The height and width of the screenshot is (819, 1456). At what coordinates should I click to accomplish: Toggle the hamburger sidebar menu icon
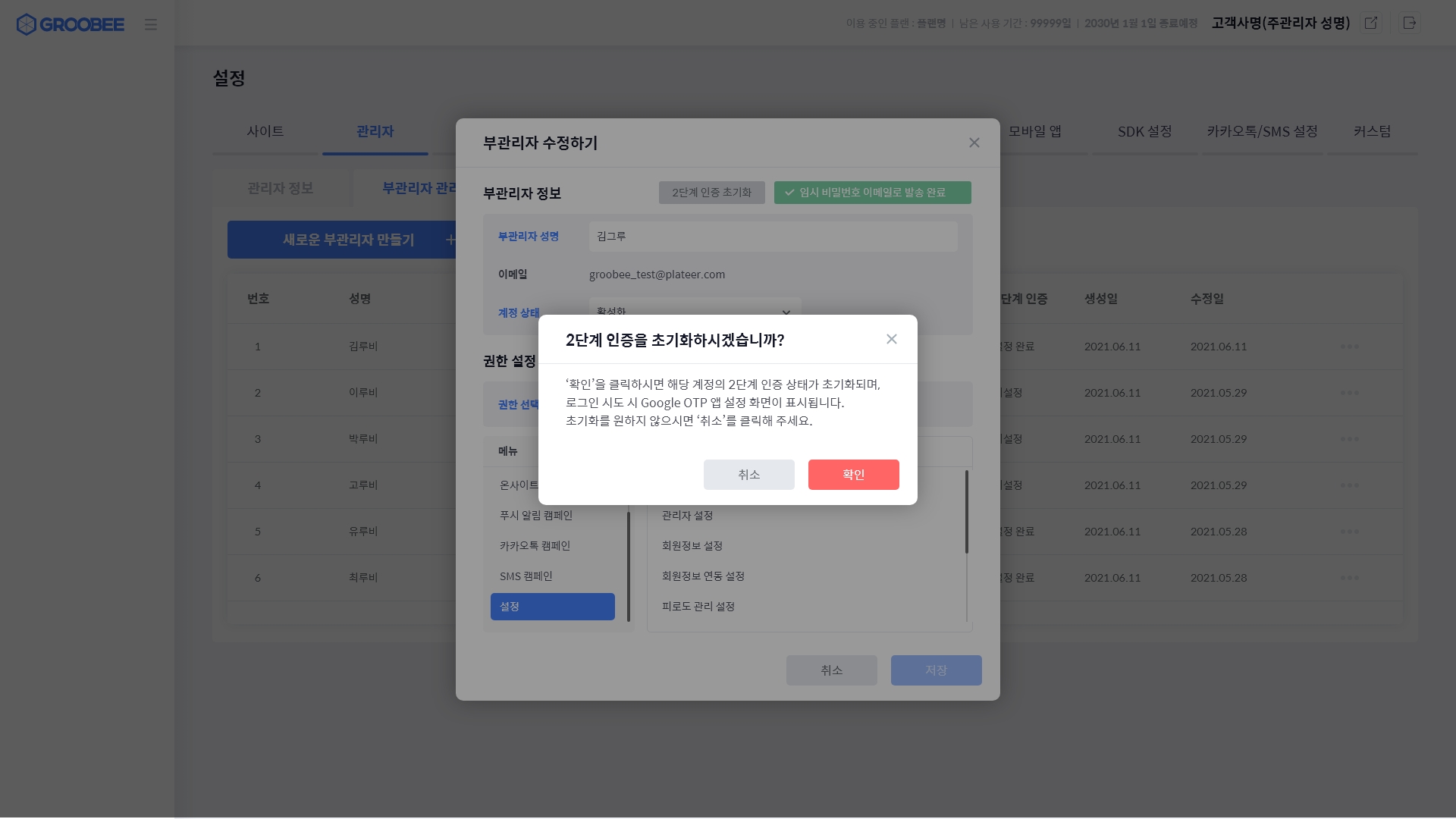coord(151,24)
